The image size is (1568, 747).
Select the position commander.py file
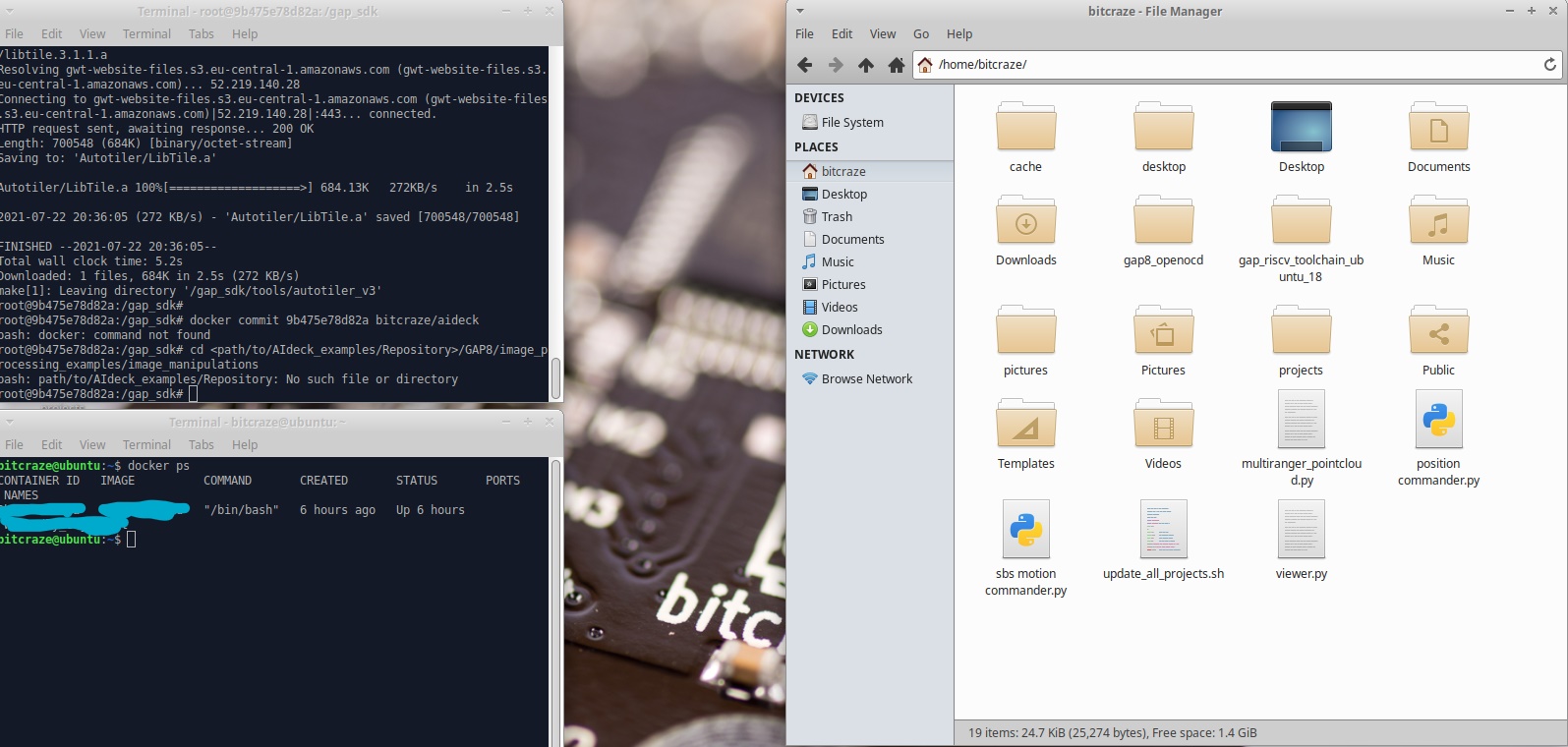coord(1438,420)
